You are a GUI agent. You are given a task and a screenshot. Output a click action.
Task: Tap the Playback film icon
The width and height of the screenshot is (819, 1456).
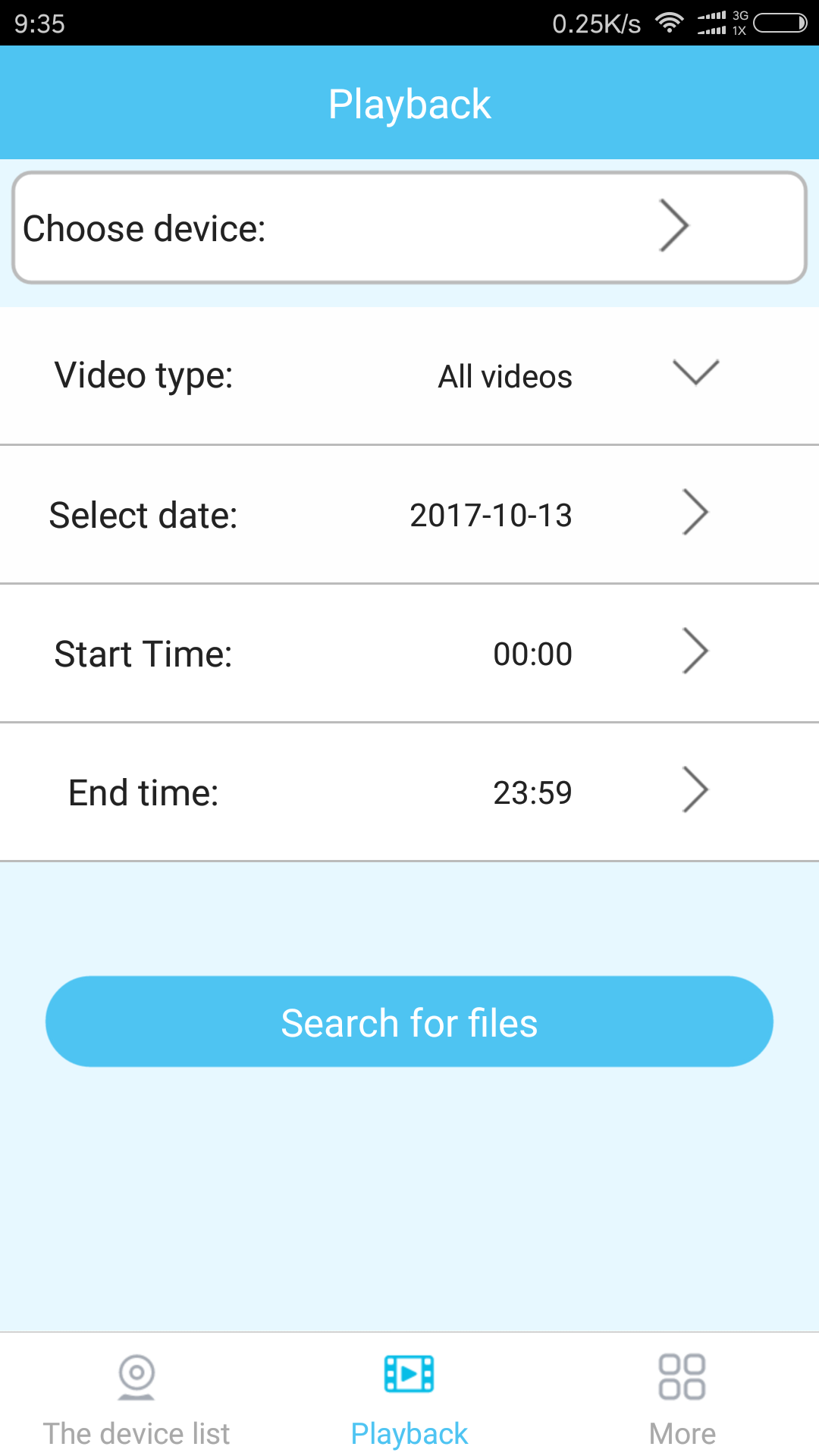(409, 1374)
